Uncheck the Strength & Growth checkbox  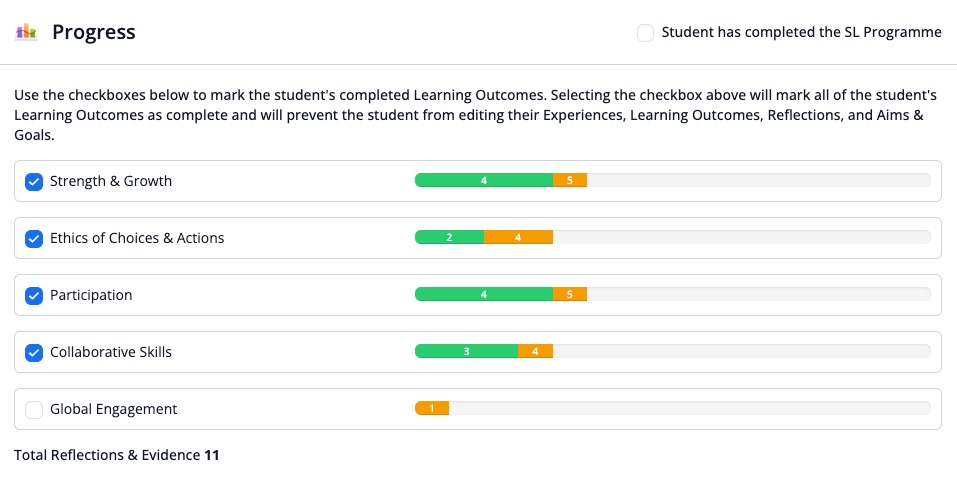[x=34, y=181]
